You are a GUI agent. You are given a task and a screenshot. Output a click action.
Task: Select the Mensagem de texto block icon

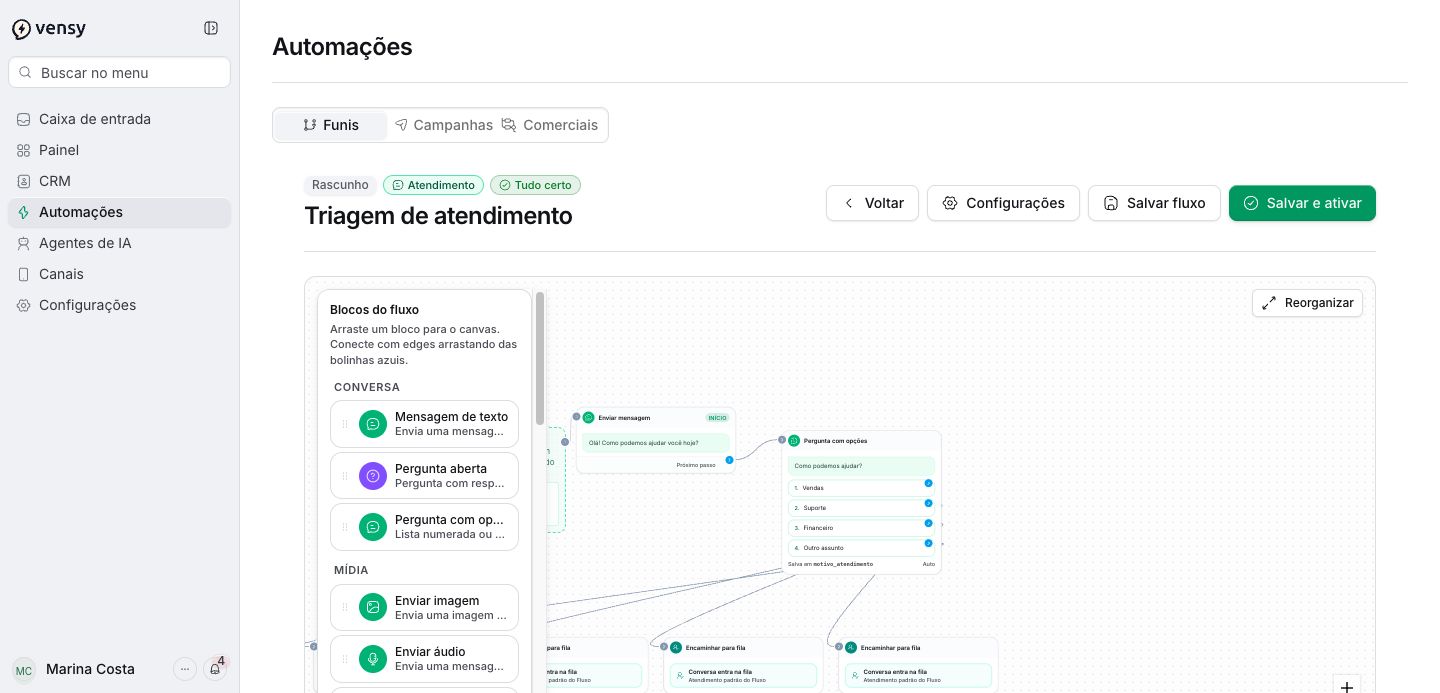(373, 424)
